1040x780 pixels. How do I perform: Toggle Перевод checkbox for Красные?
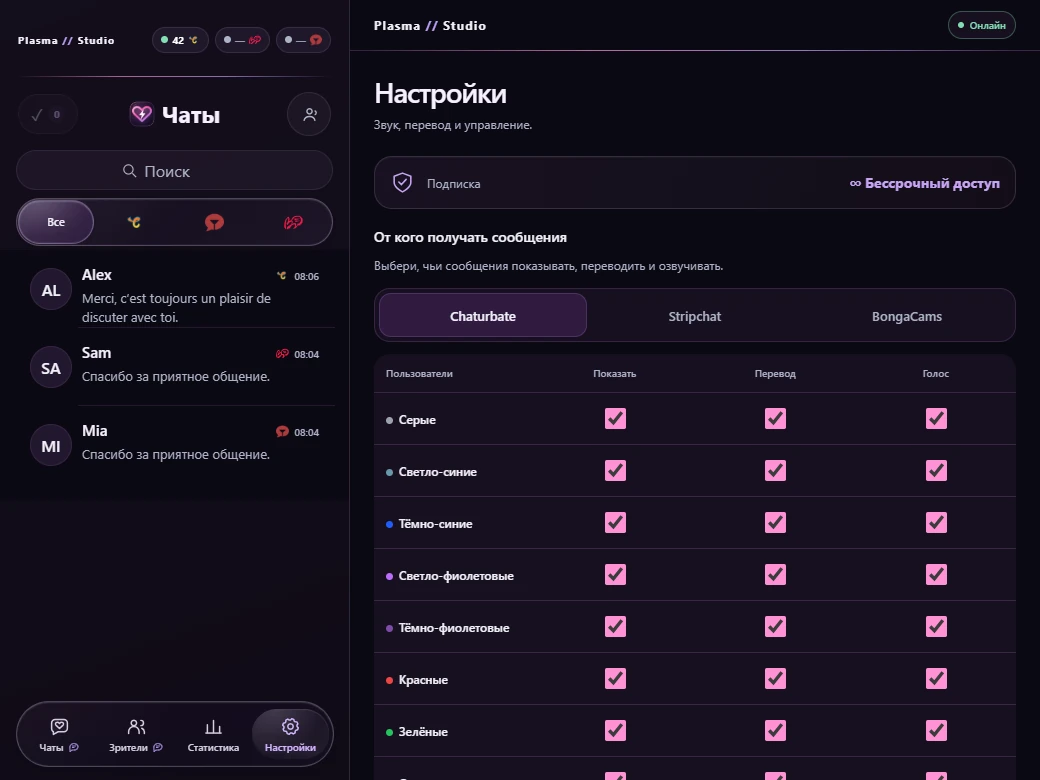click(775, 679)
